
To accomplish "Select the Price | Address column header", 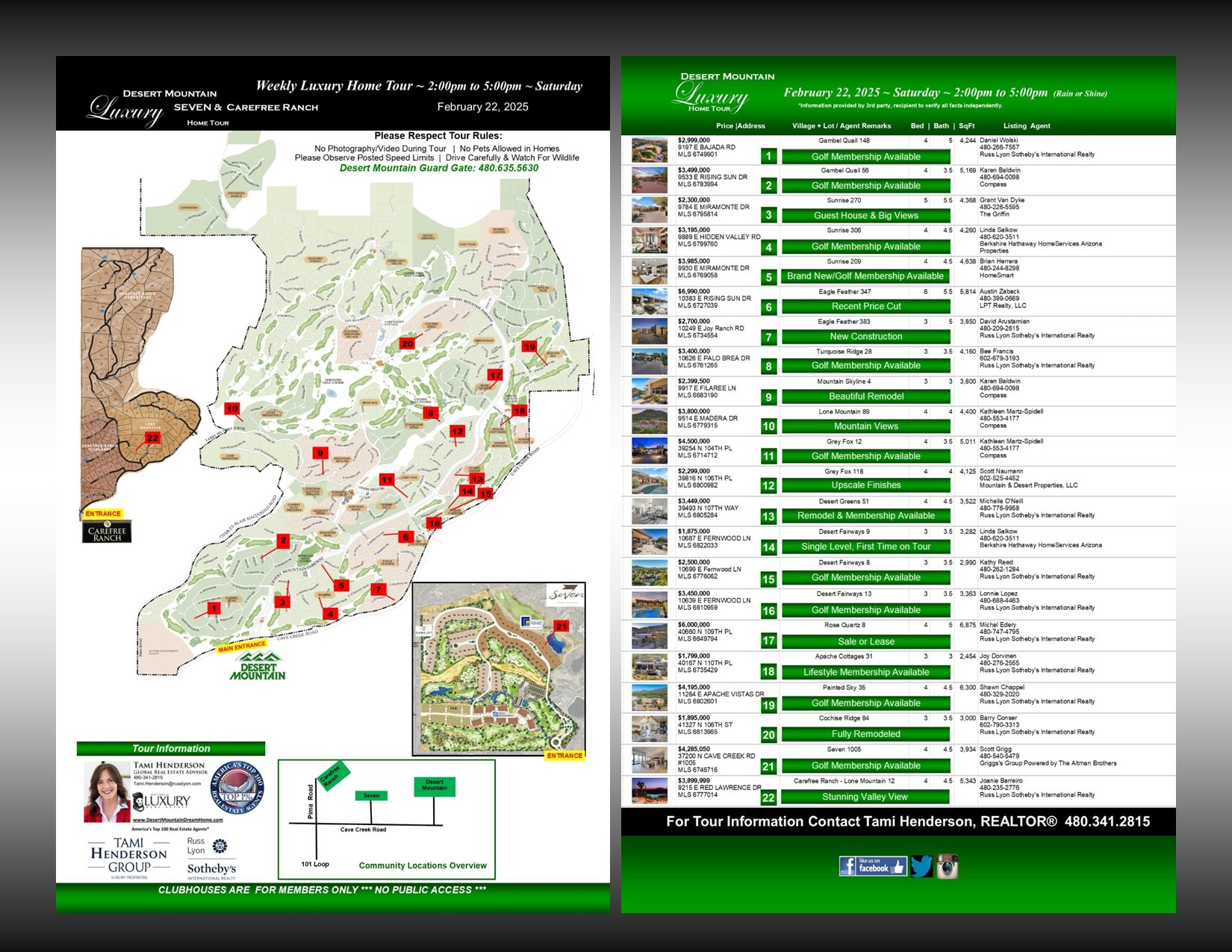I will (740, 126).
